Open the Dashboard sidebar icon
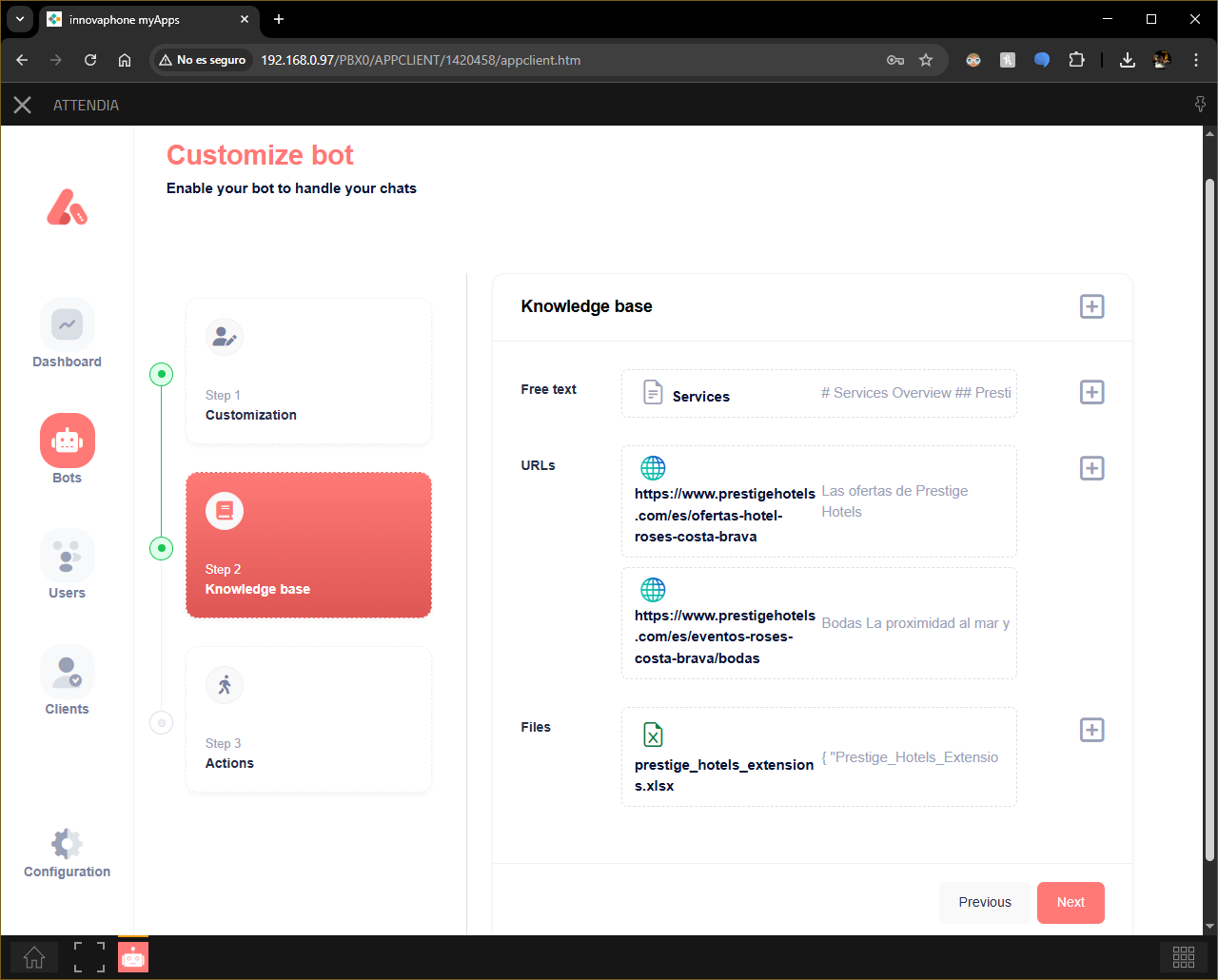 click(67, 325)
